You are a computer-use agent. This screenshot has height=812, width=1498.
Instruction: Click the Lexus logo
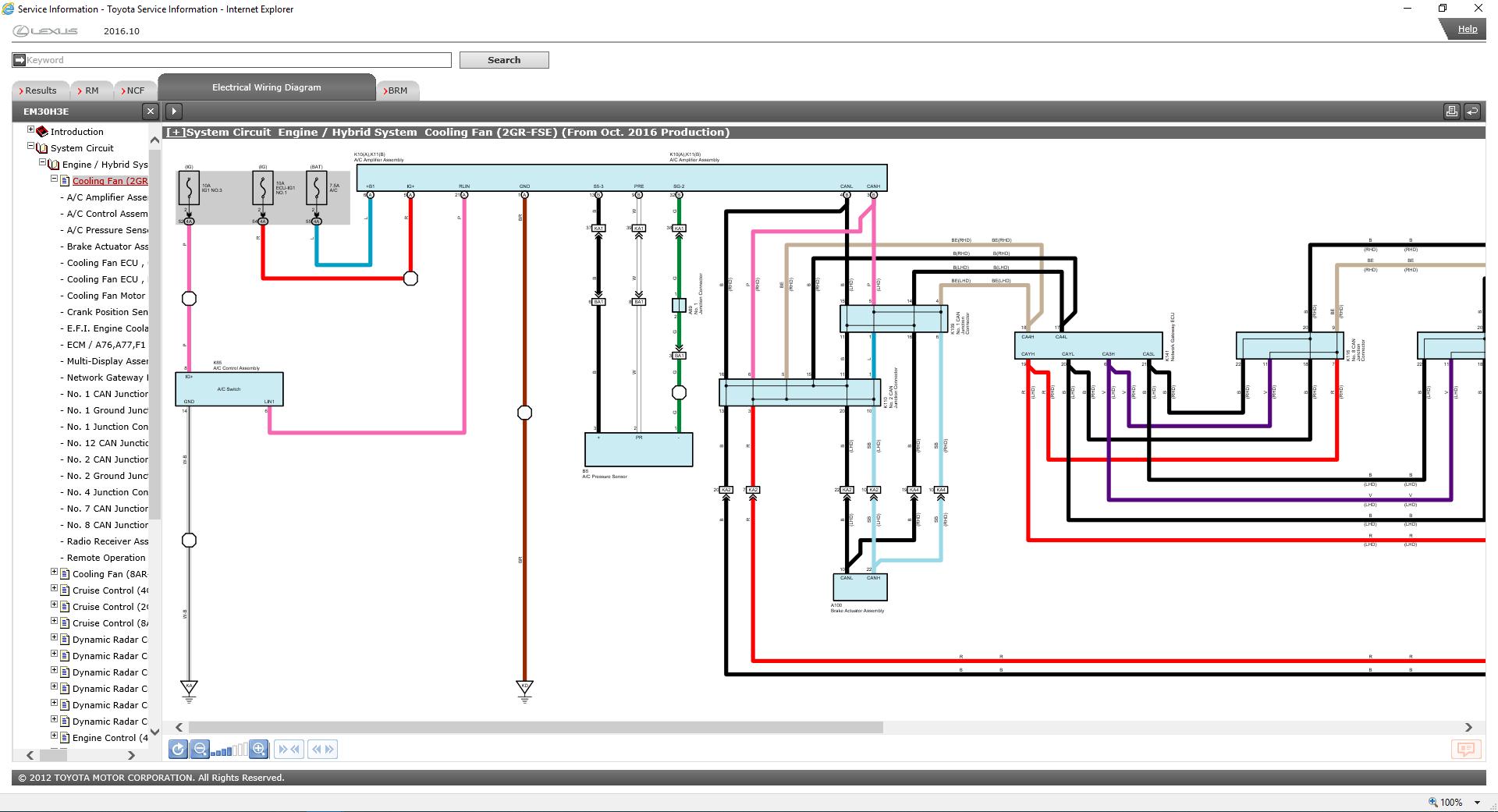click(45, 31)
